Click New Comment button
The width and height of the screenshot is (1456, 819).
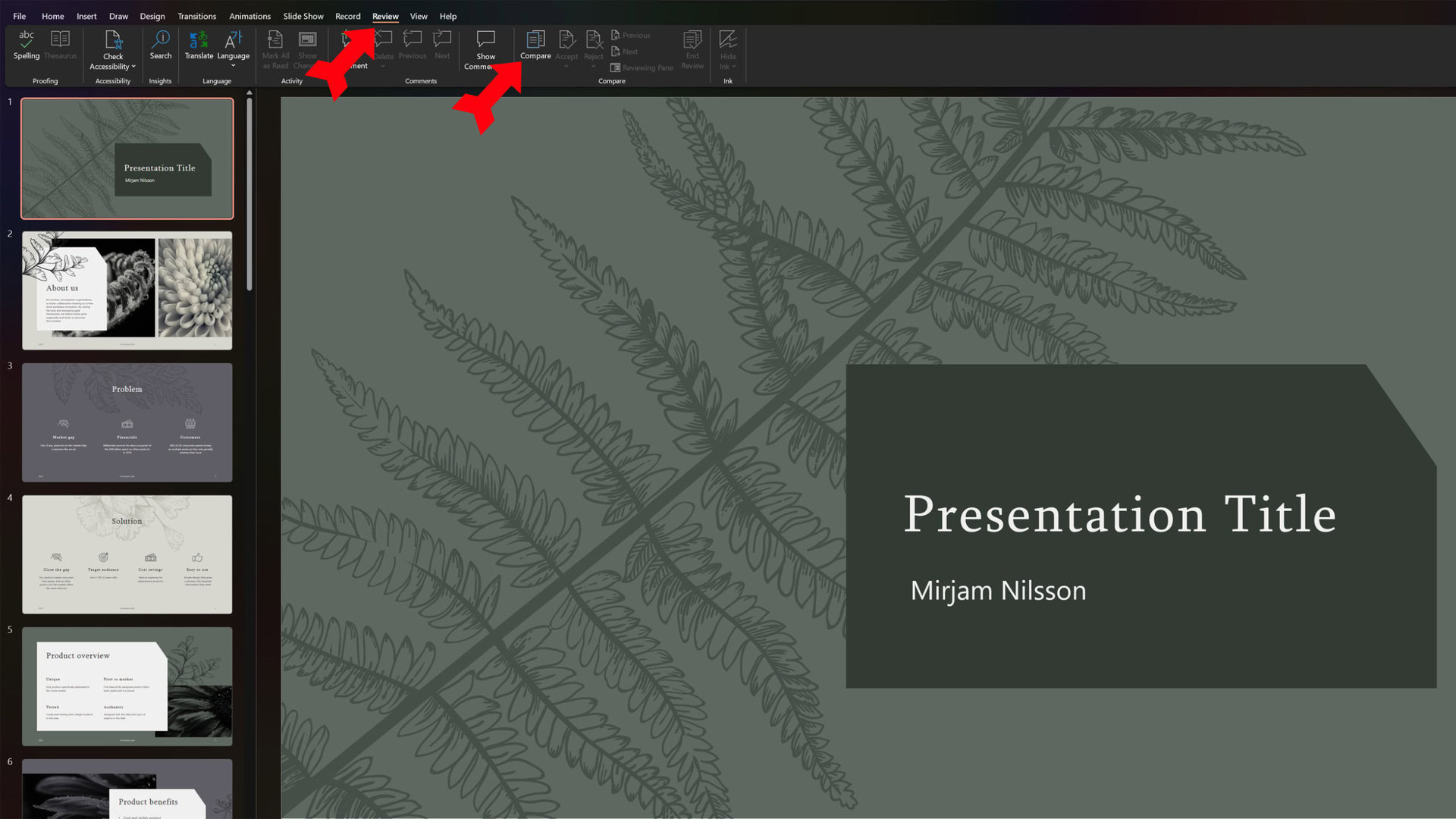pos(352,47)
